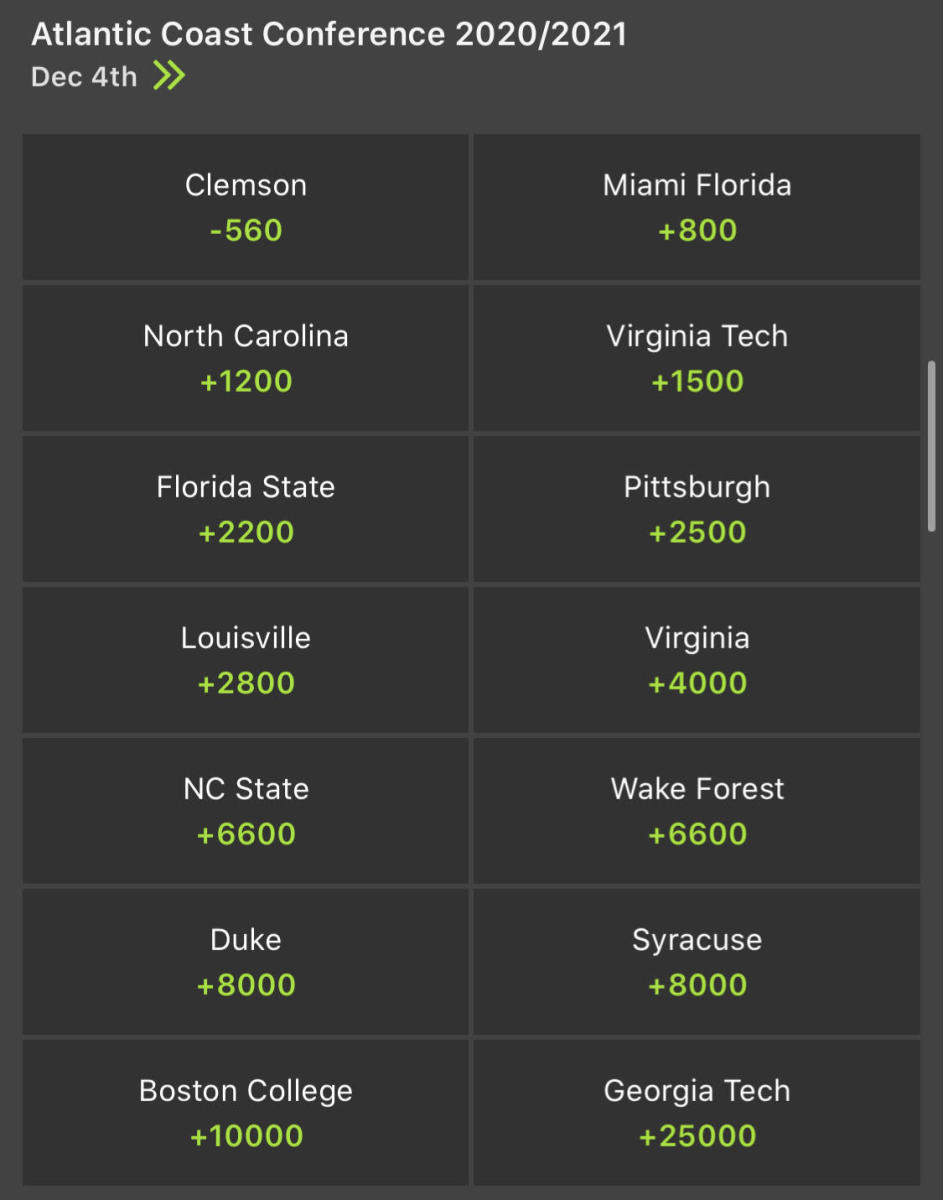Choose North Carolina +1200 futures bet

245,358
